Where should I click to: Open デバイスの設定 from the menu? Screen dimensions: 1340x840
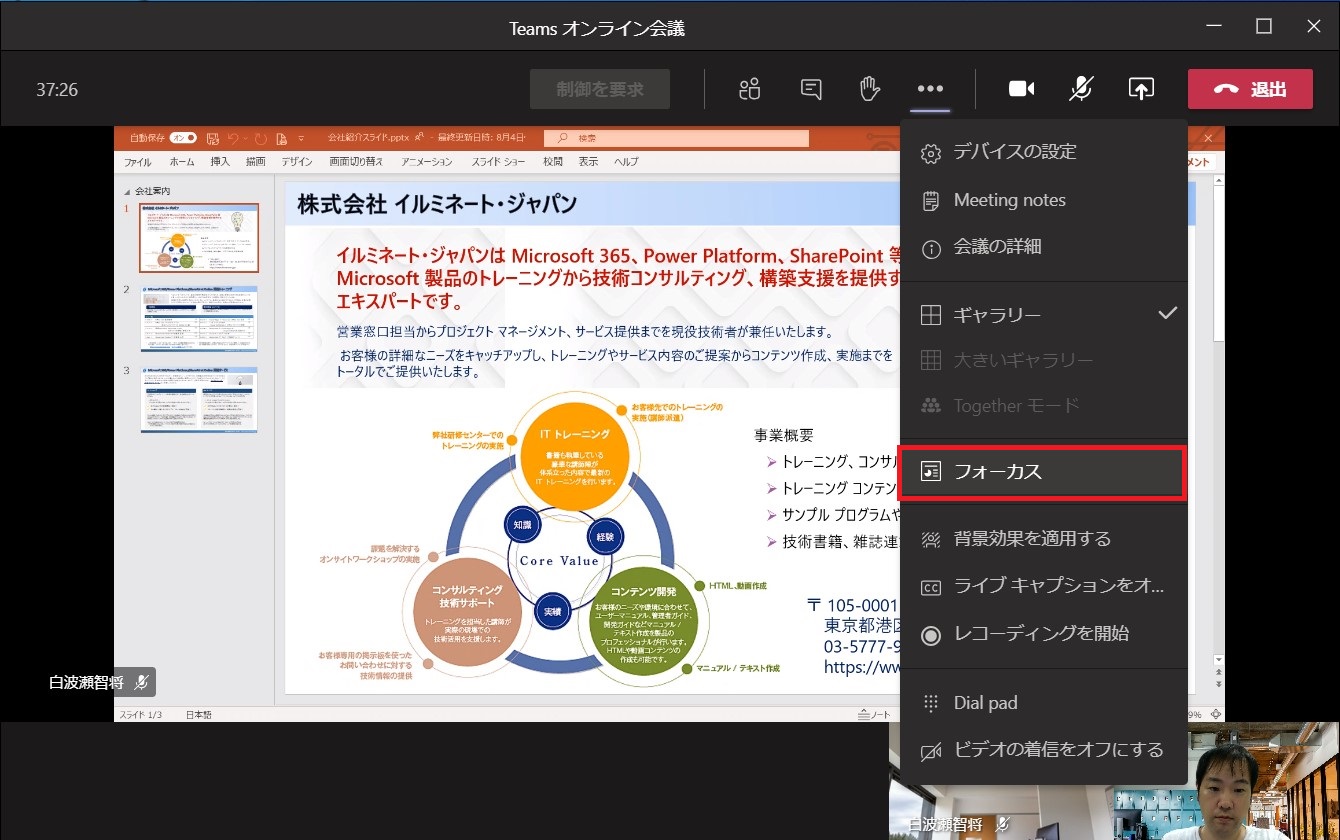(x=1044, y=152)
